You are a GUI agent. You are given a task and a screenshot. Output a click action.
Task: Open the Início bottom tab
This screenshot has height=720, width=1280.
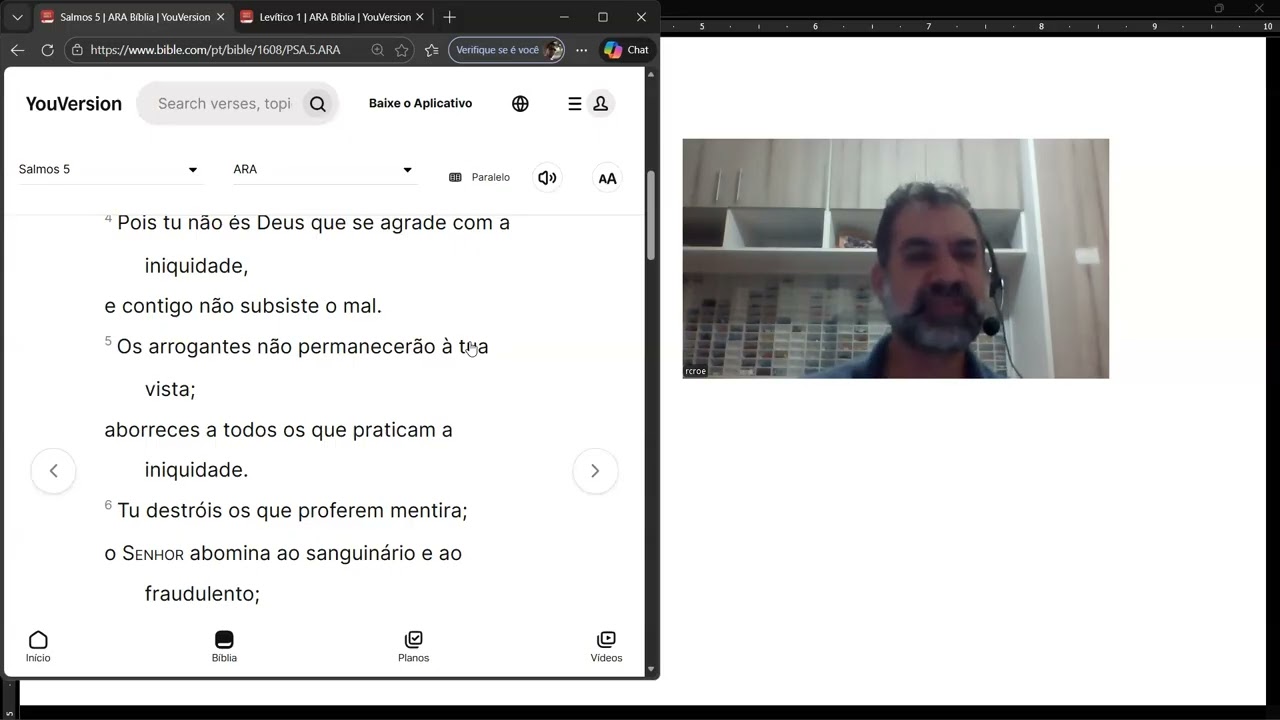pos(38,647)
